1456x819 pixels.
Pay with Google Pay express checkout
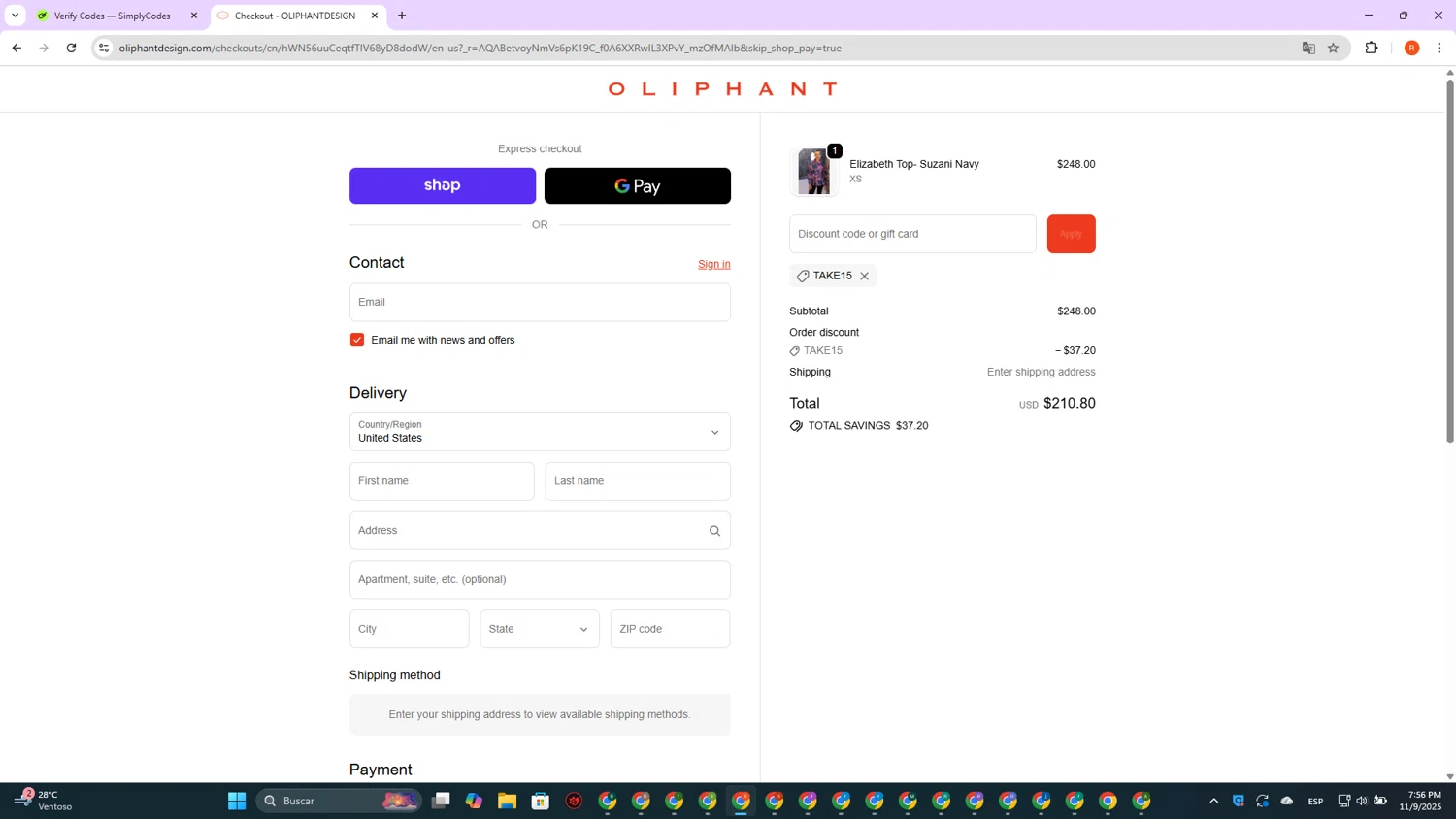point(638,185)
